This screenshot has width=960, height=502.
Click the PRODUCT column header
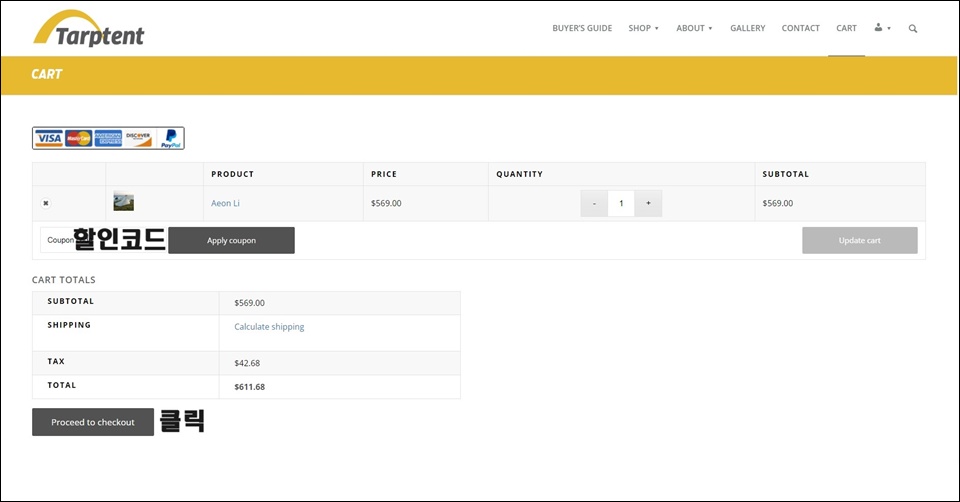pos(232,174)
